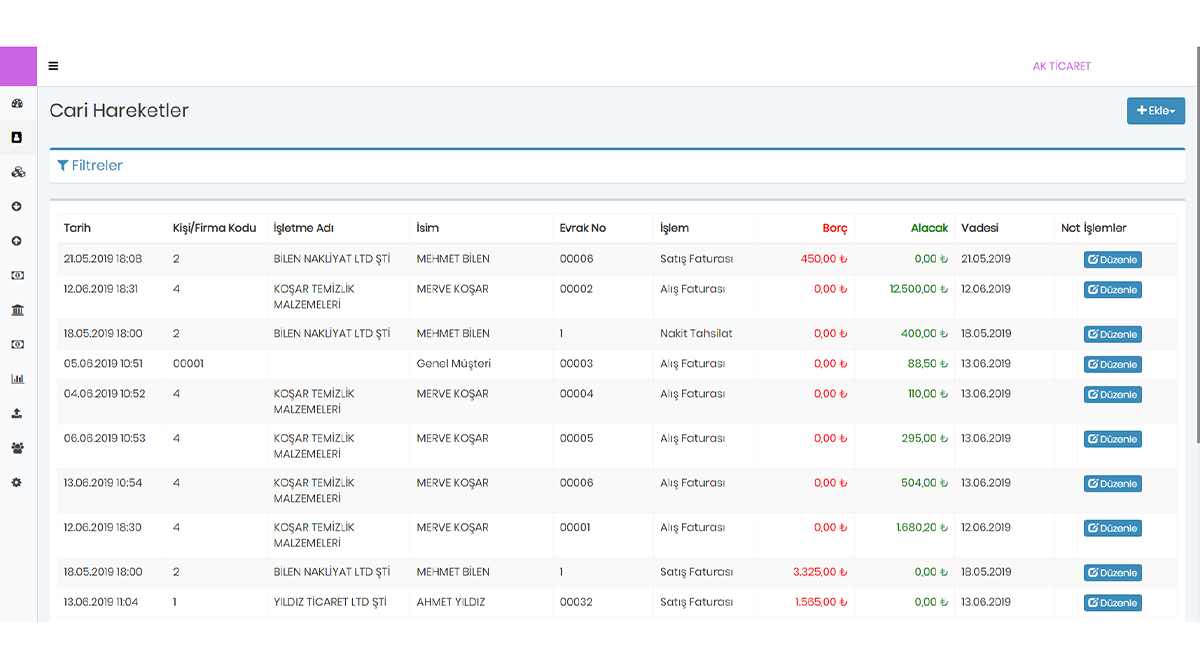
Task: Click the Cari Hareketler page heading
Action: click(x=119, y=111)
